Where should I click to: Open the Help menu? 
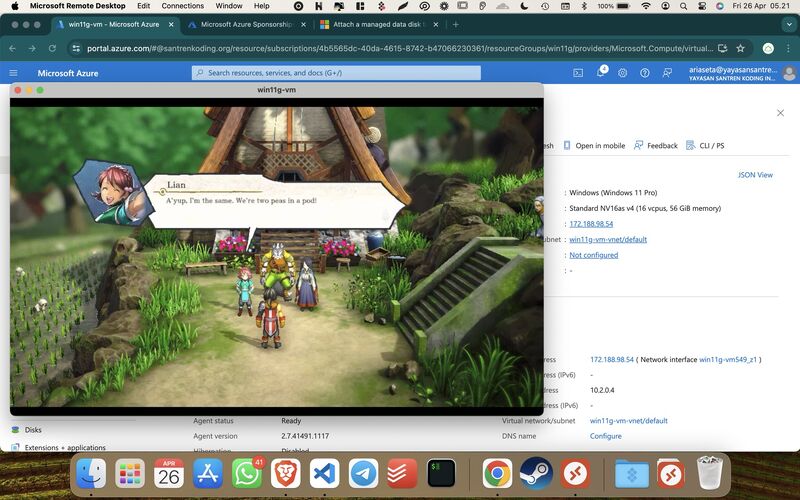click(262, 6)
